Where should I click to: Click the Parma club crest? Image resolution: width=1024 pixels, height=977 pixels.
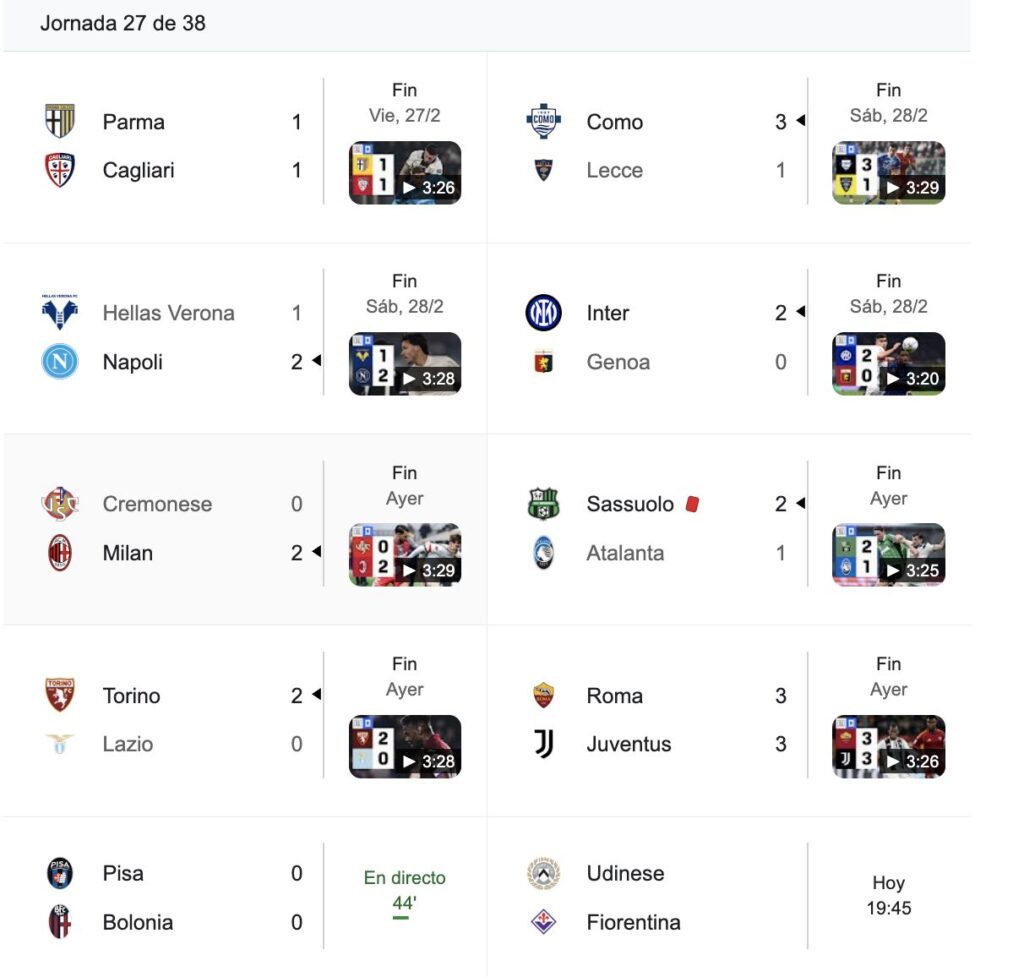(x=60, y=121)
